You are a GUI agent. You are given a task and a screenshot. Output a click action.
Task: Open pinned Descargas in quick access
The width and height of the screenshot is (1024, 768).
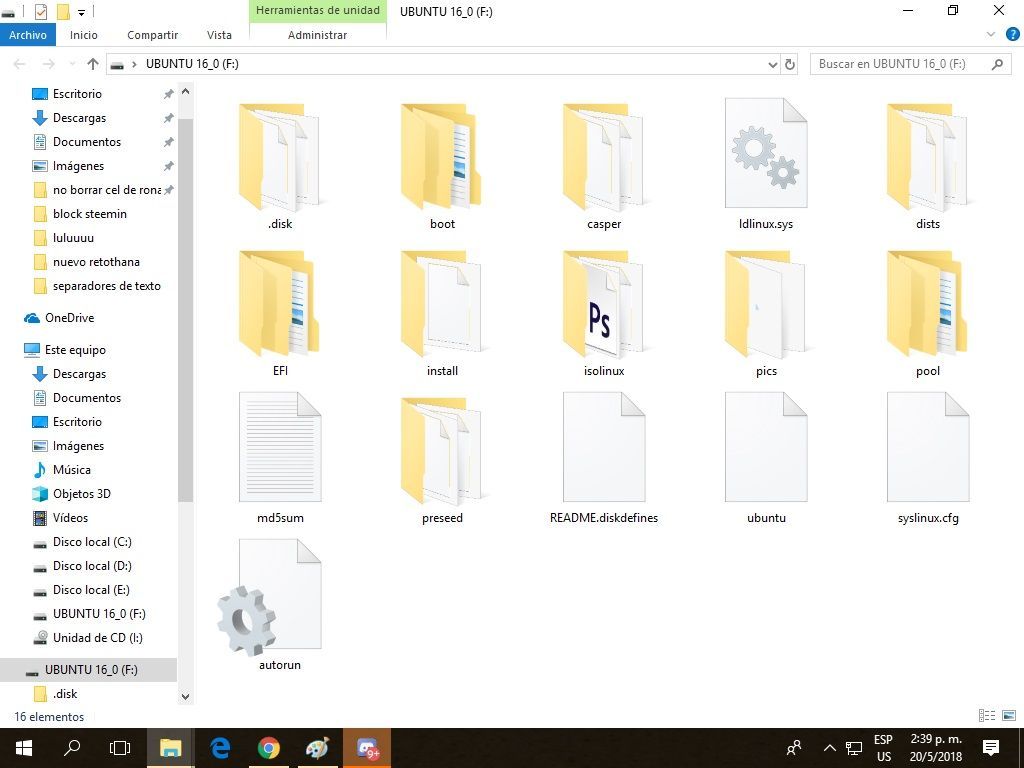[x=79, y=118]
